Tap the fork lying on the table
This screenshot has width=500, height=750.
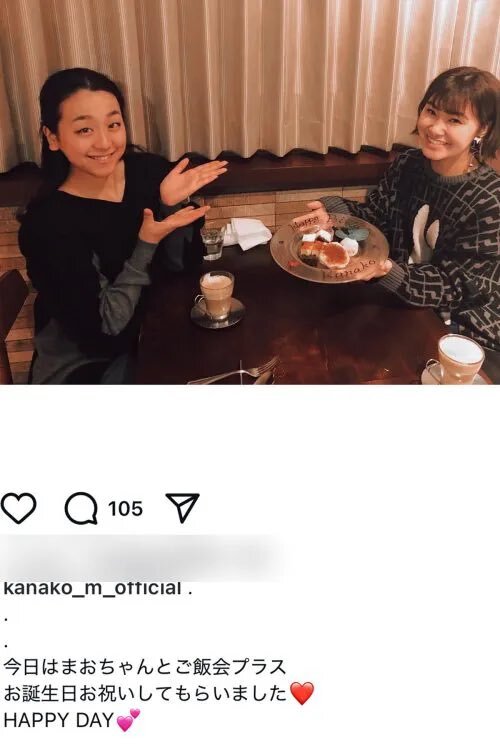coord(234,373)
